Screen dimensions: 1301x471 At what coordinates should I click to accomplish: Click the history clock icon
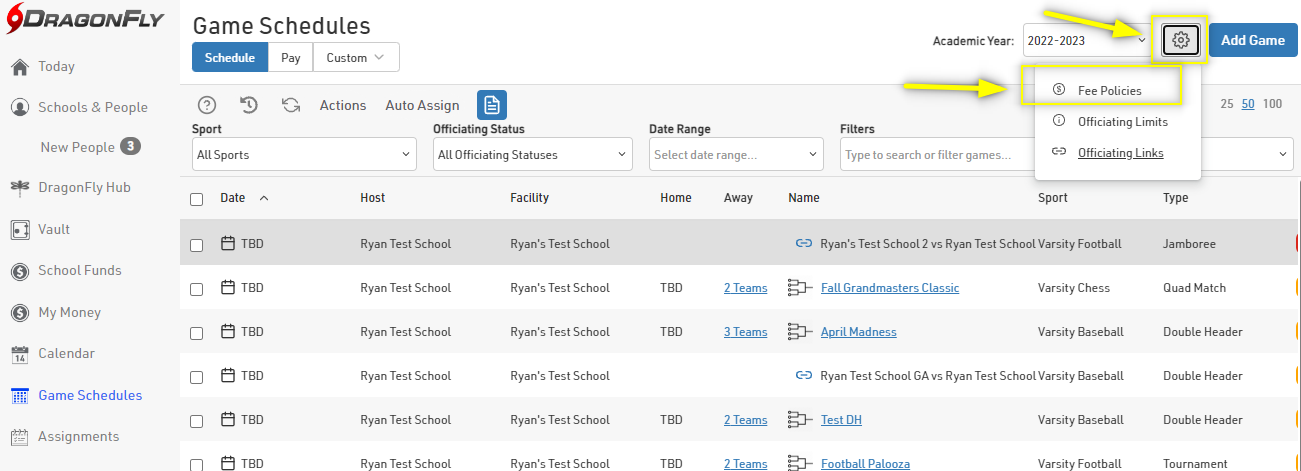(x=249, y=105)
